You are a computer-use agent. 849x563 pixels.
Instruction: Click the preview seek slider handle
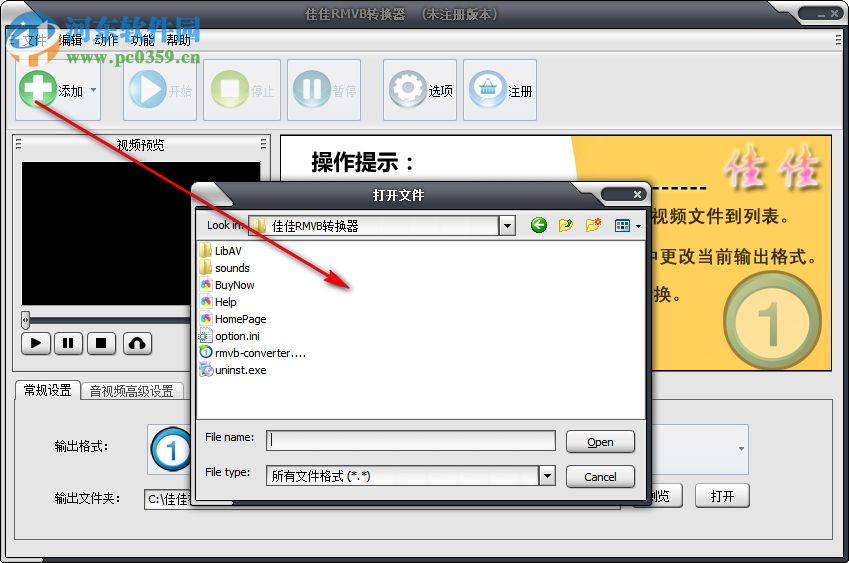click(x=25, y=320)
